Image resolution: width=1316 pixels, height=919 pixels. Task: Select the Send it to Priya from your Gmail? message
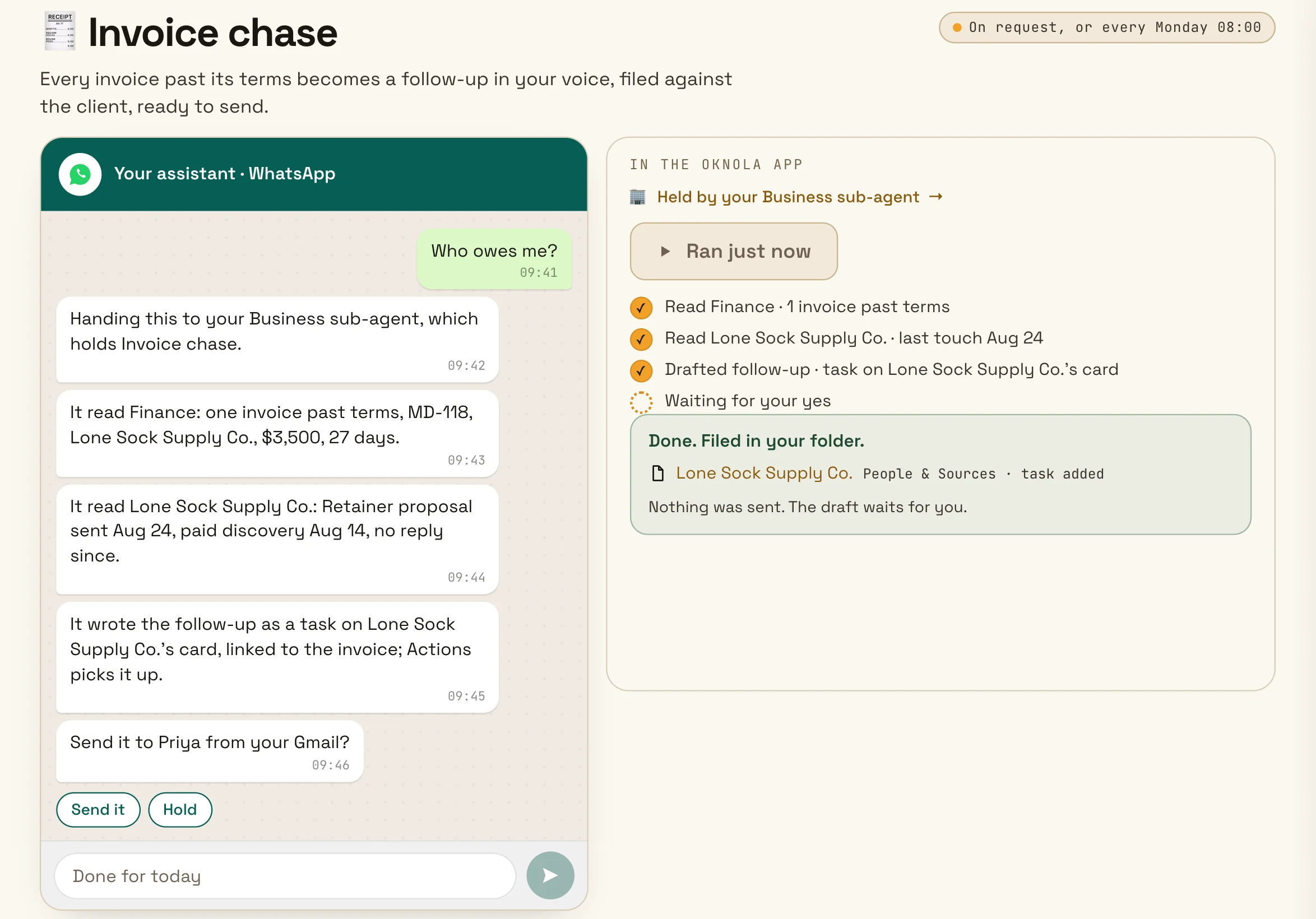tap(210, 751)
